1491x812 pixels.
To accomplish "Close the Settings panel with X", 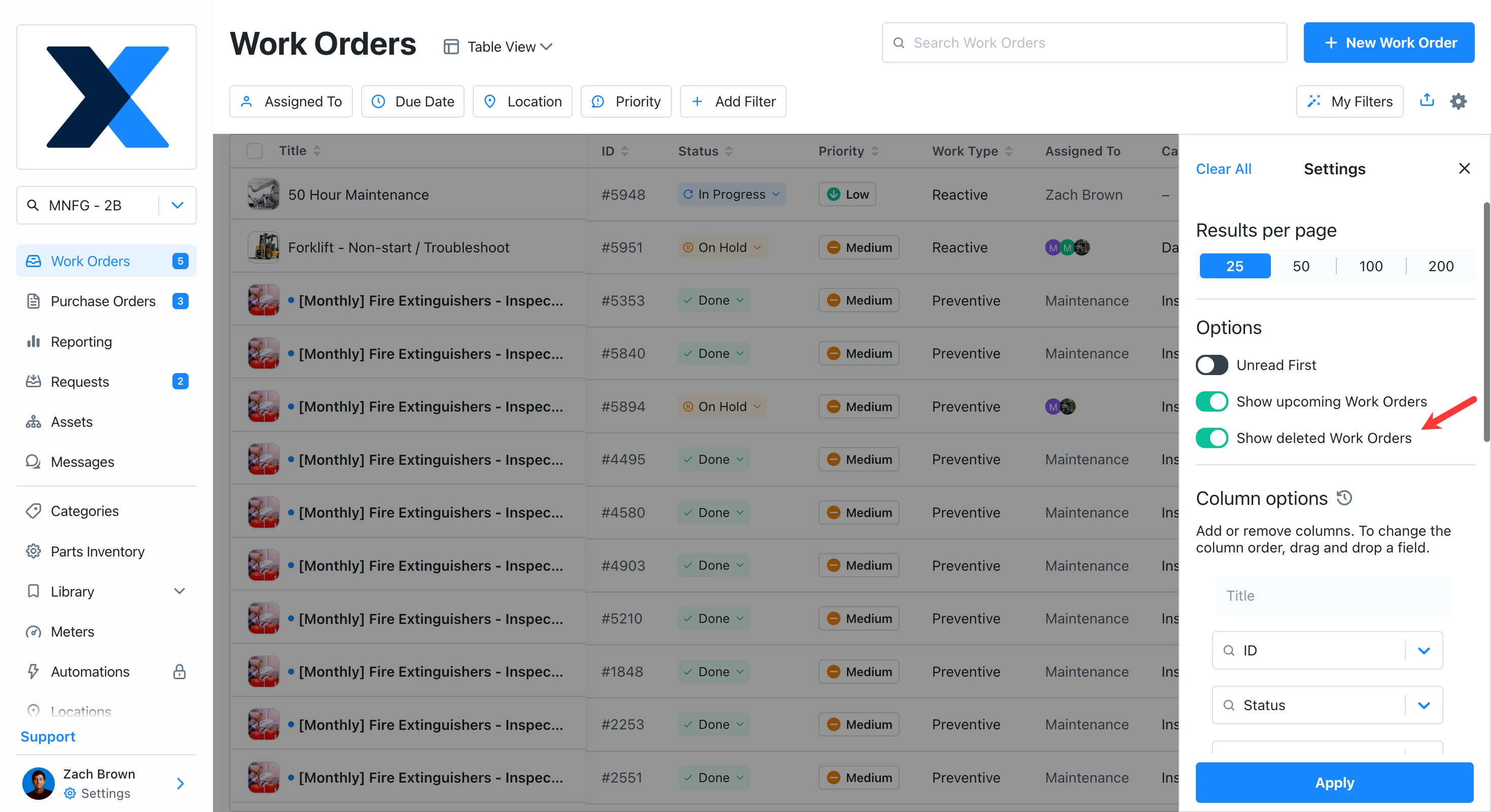I will [1464, 168].
